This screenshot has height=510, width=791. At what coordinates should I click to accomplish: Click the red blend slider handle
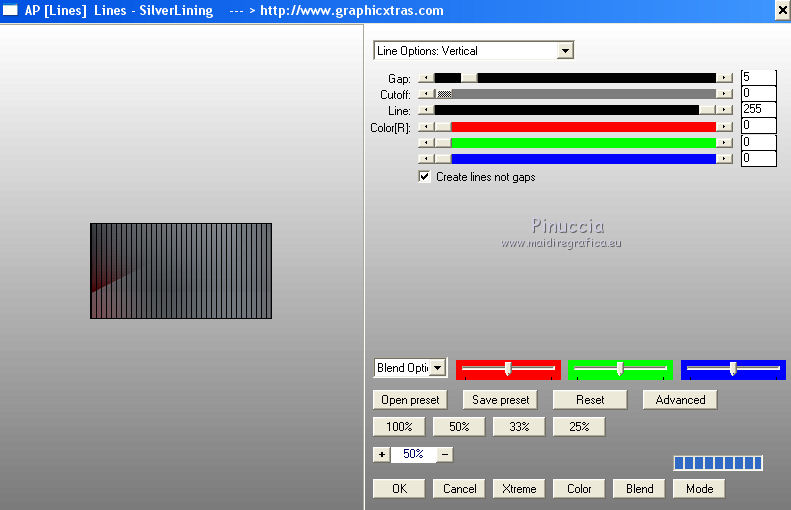[508, 368]
